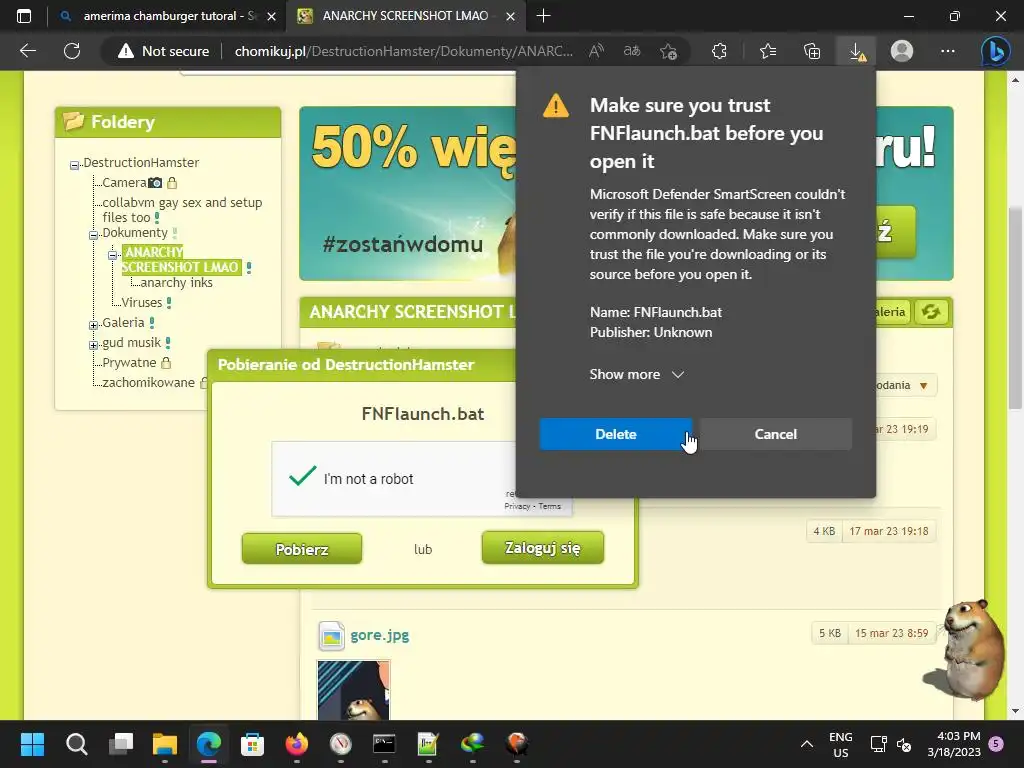Open the Downloads icon with warning
The image size is (1024, 768).
[857, 51]
